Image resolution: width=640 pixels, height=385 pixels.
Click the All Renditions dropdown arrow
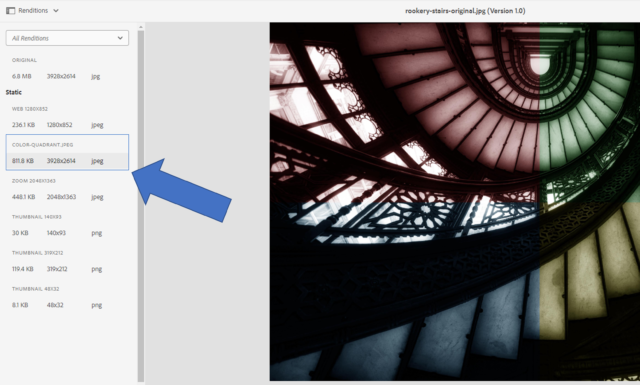coord(120,38)
